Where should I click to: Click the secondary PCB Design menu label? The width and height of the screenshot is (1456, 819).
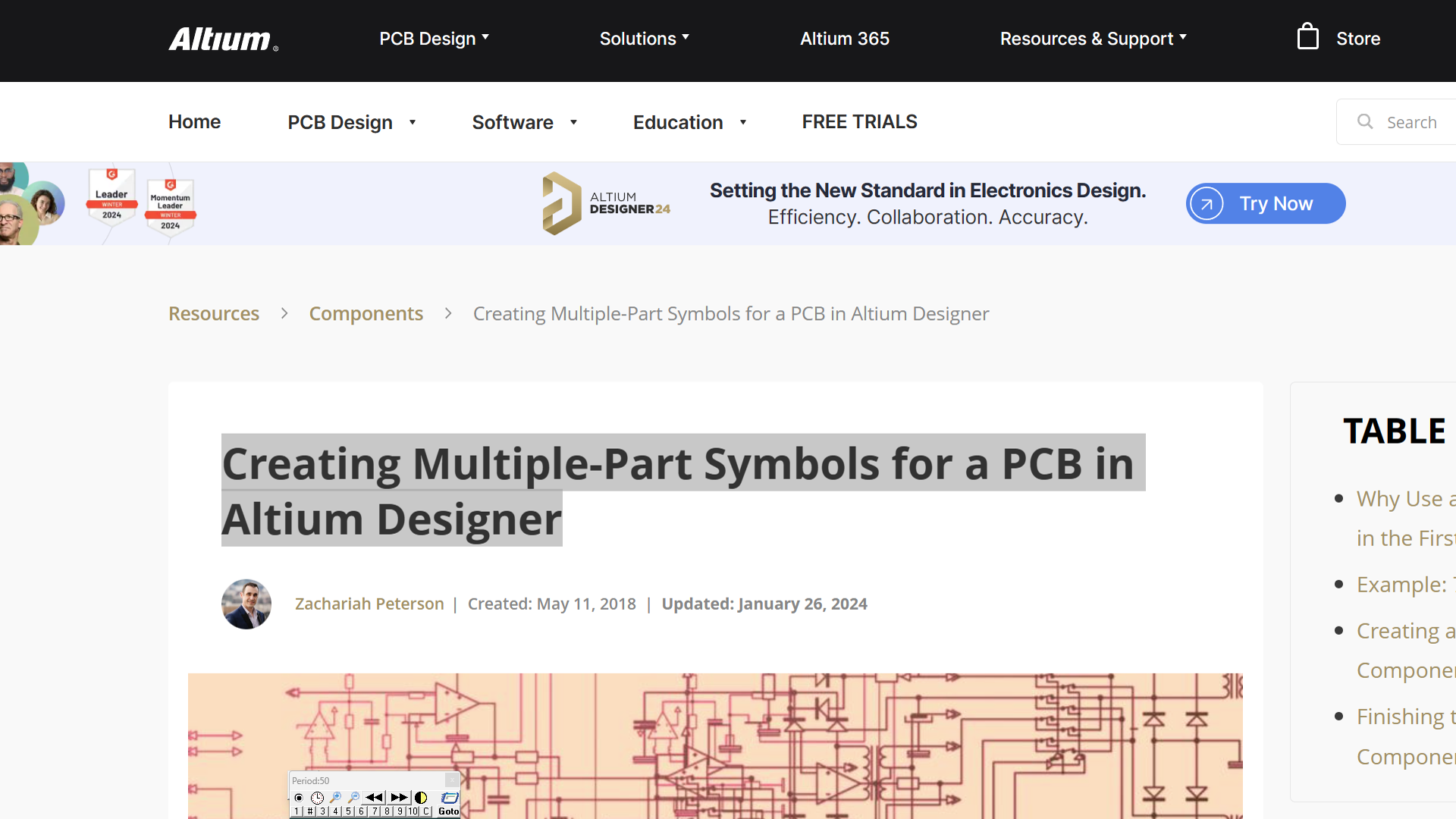(x=340, y=122)
